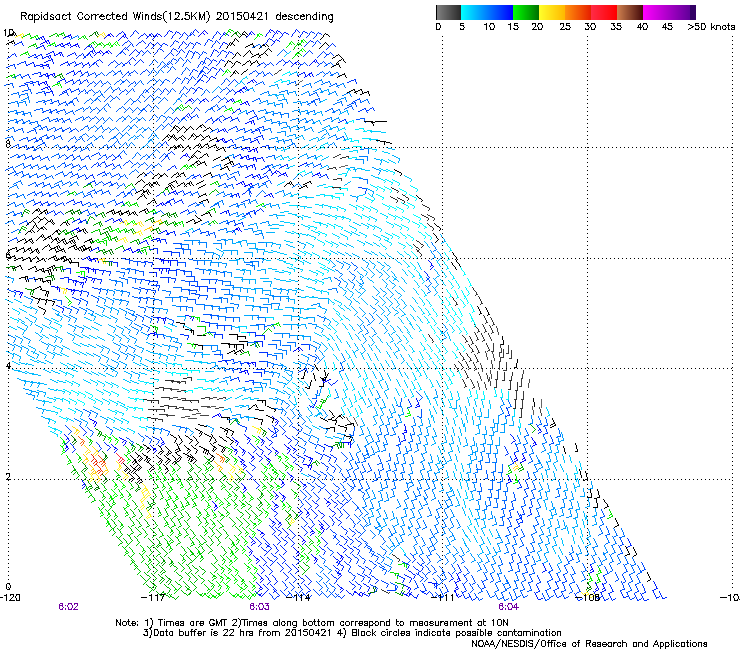740x650 pixels.
Task: Click the gray 0-5 knots color swatch
Action: pyautogui.click(x=448, y=12)
